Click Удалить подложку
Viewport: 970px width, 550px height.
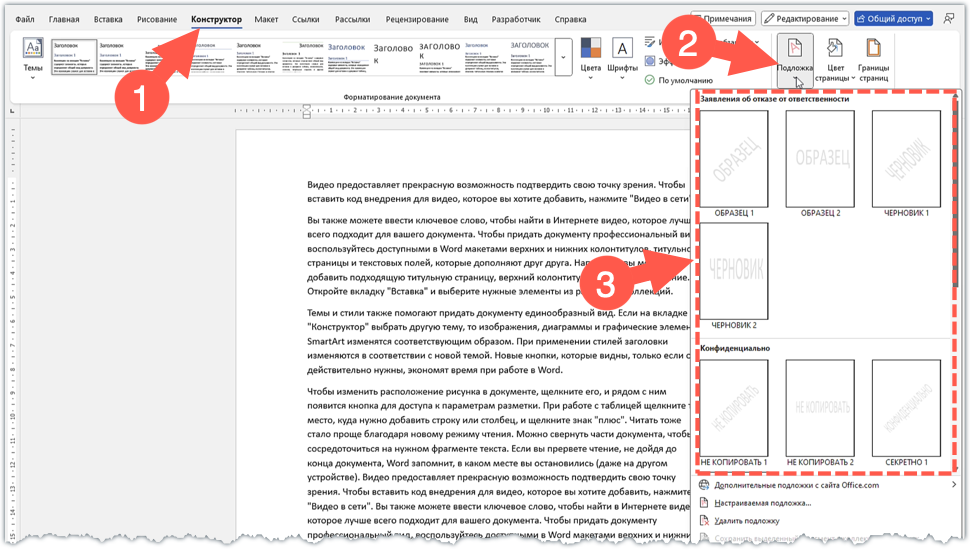coord(826,521)
